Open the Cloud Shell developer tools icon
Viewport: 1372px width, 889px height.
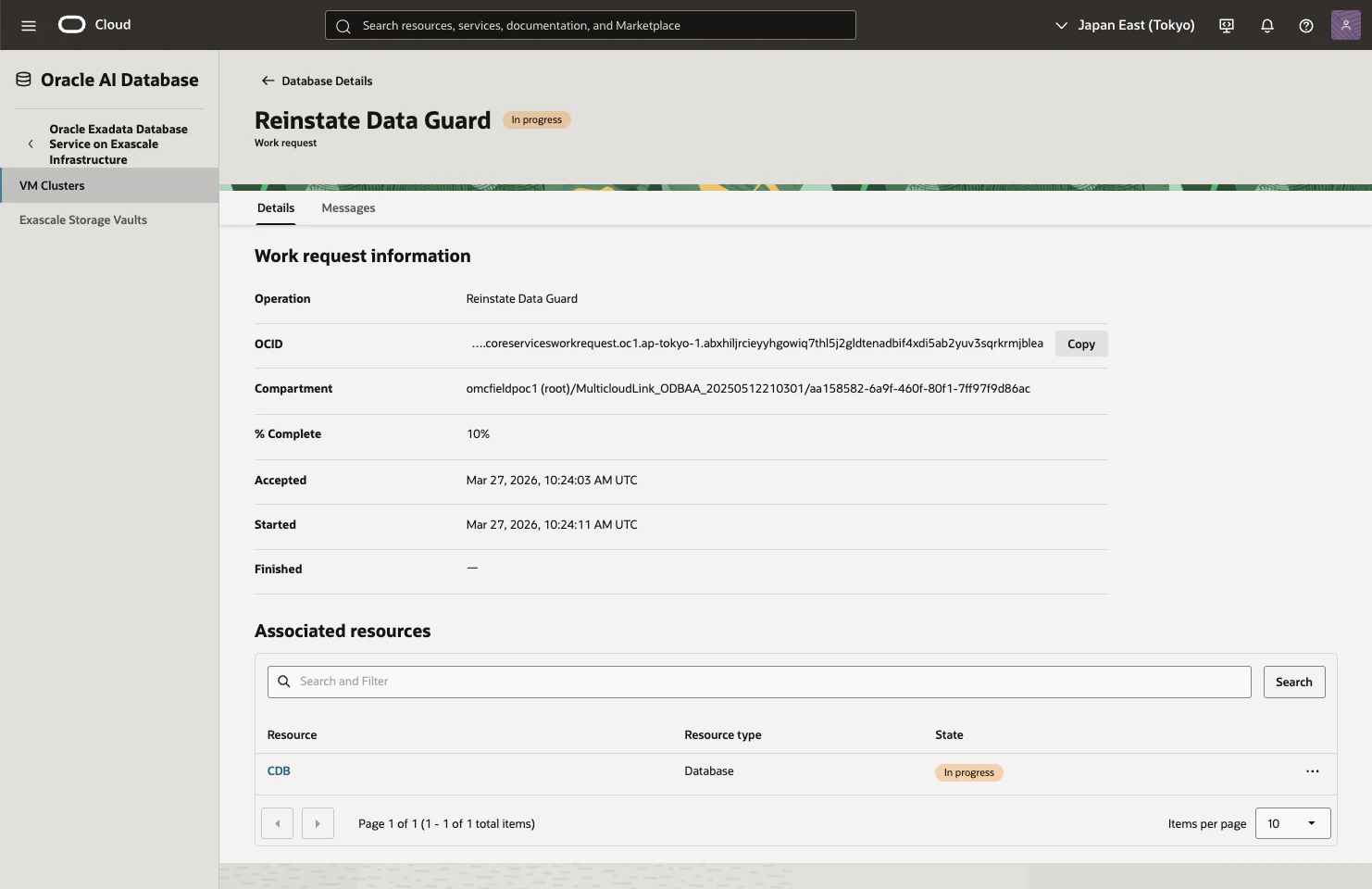[x=1227, y=25]
